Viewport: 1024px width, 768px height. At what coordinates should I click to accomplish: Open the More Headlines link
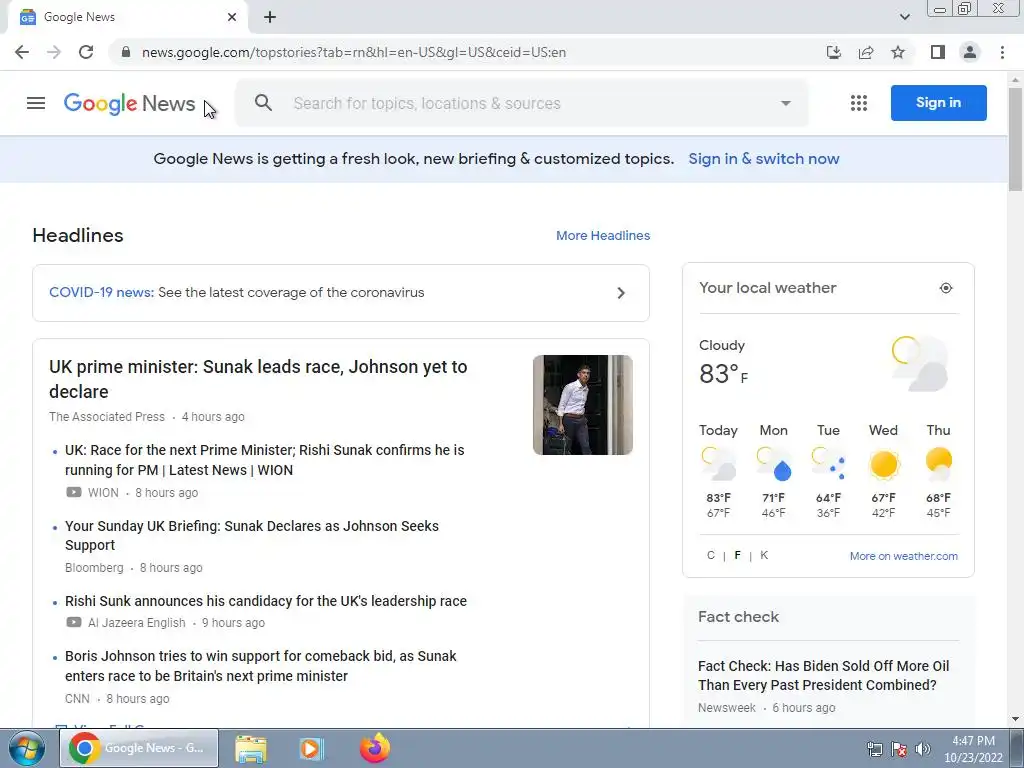(603, 236)
